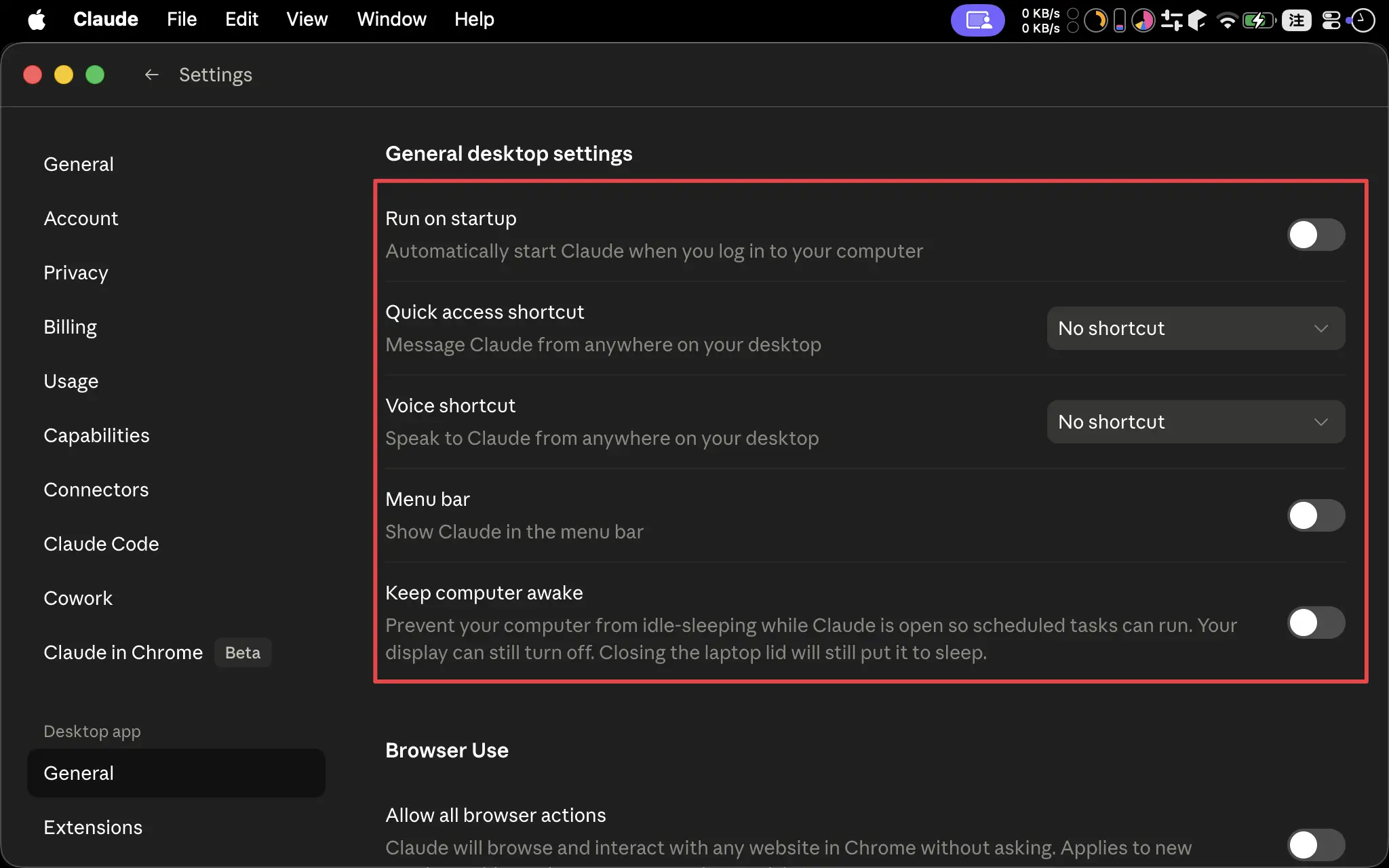Open Claude in Chrome settings

[123, 652]
